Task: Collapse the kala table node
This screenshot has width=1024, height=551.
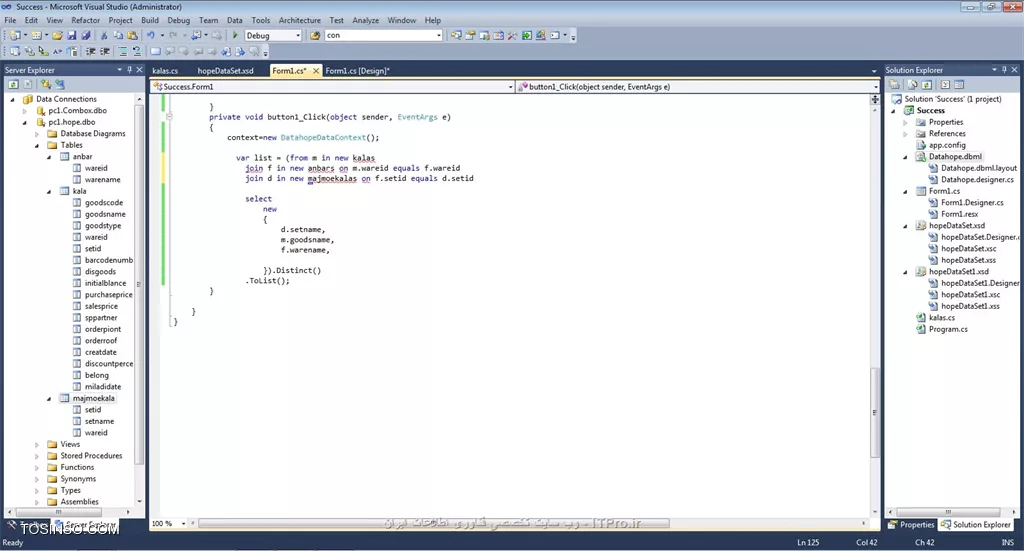Action: 49,191
